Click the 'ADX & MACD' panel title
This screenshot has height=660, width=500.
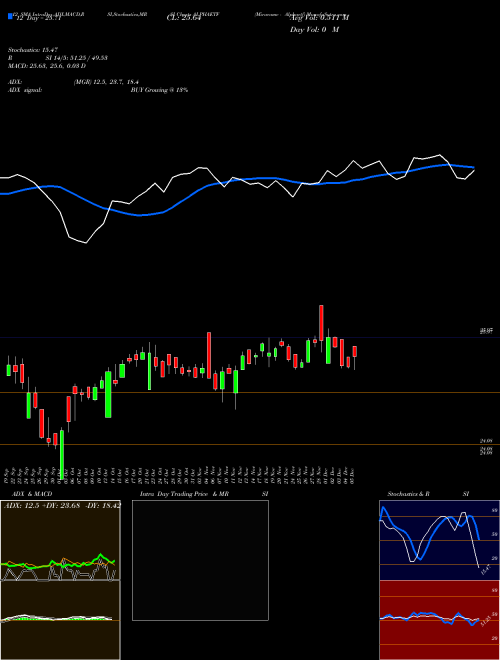pyautogui.click(x=32, y=494)
